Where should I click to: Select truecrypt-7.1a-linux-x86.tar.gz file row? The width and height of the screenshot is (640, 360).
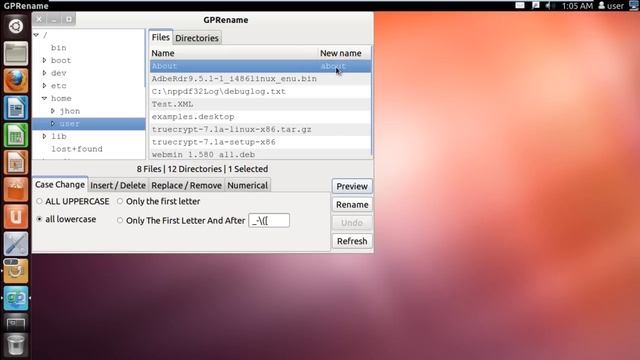[260, 129]
